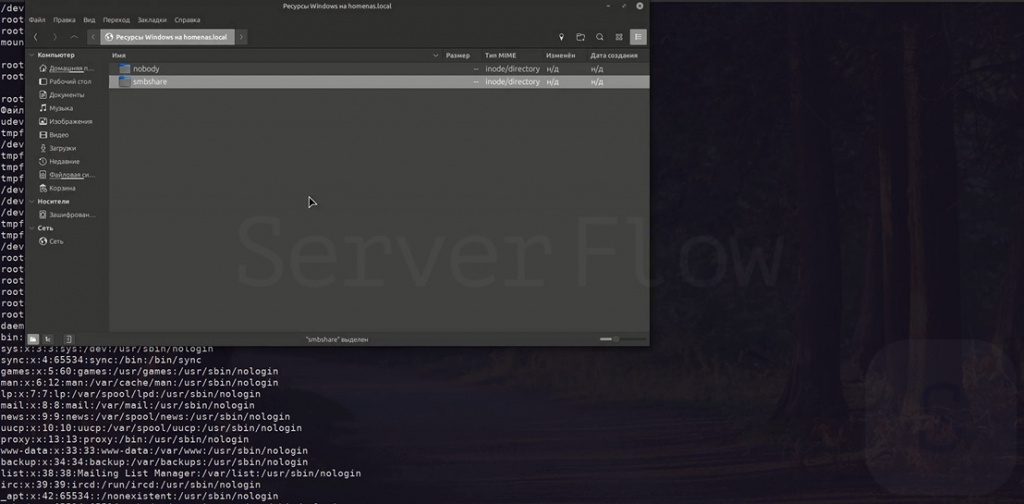Toggle location entry pin icon
Image resolution: width=1024 pixels, height=504 pixels.
561,37
